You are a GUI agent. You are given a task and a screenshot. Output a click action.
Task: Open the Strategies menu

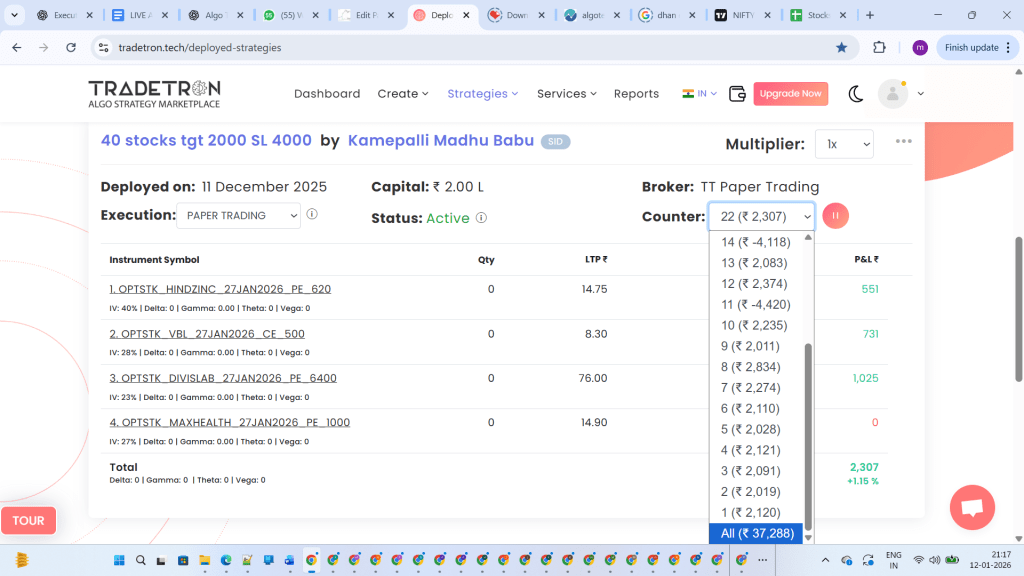point(482,94)
